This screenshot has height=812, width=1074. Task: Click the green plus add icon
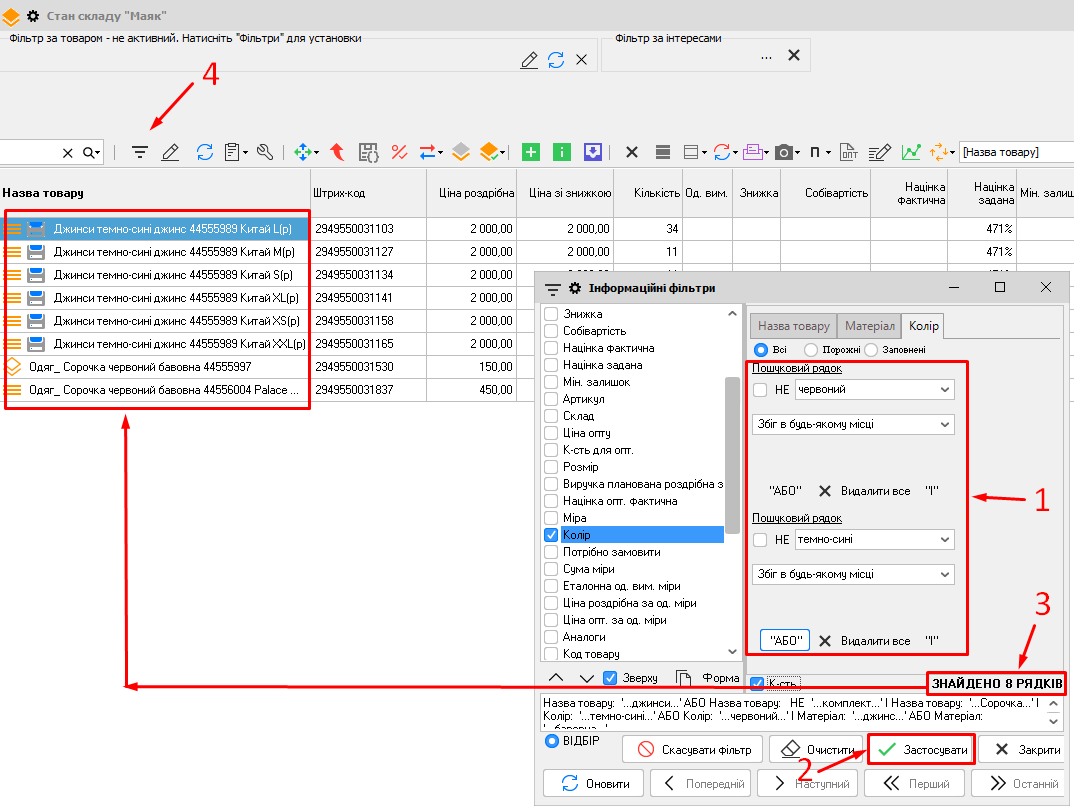(x=531, y=152)
